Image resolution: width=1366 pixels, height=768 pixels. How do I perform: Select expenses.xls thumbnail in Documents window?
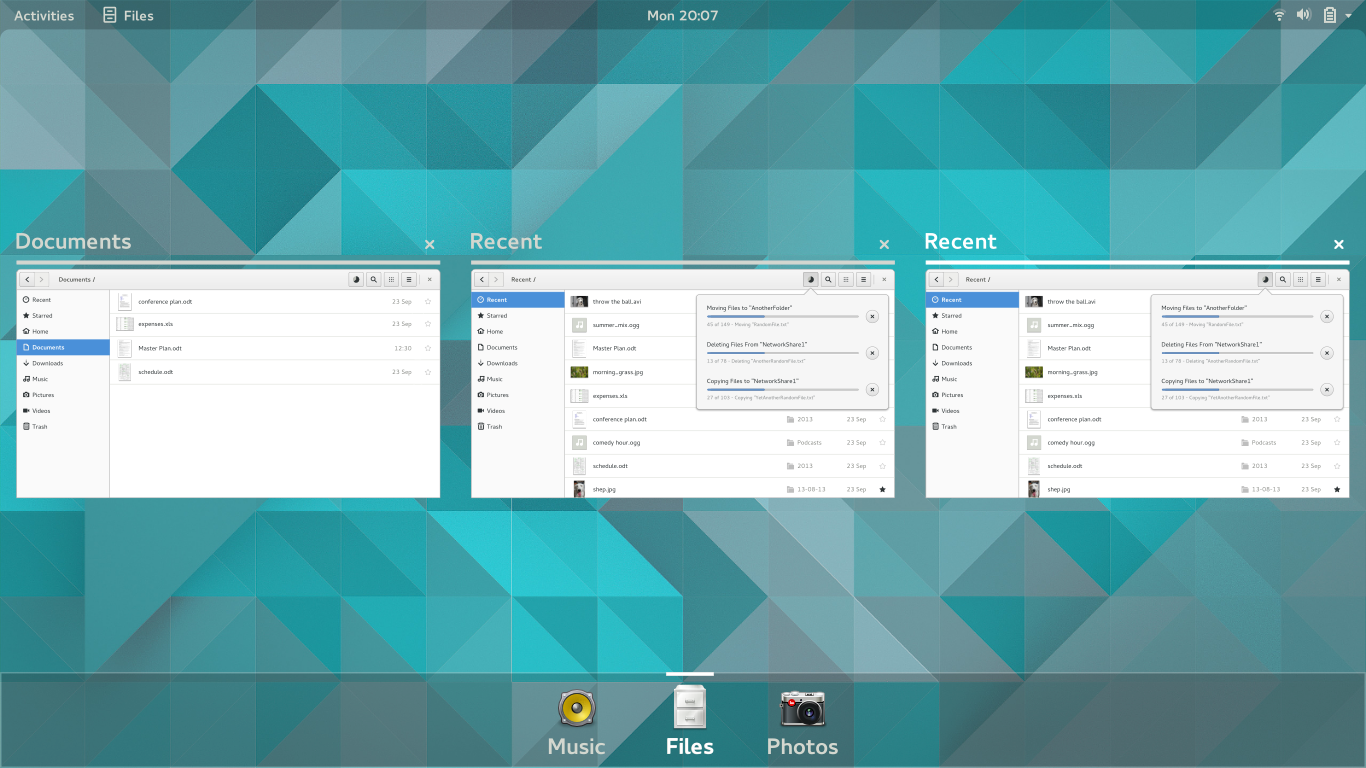point(125,324)
